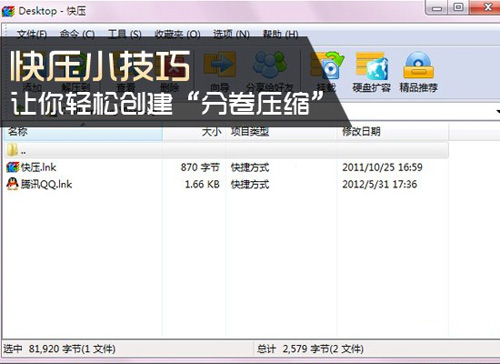Click 快捷方式 type in 快压.lnk row
The height and width of the screenshot is (364, 500).
click(x=250, y=167)
